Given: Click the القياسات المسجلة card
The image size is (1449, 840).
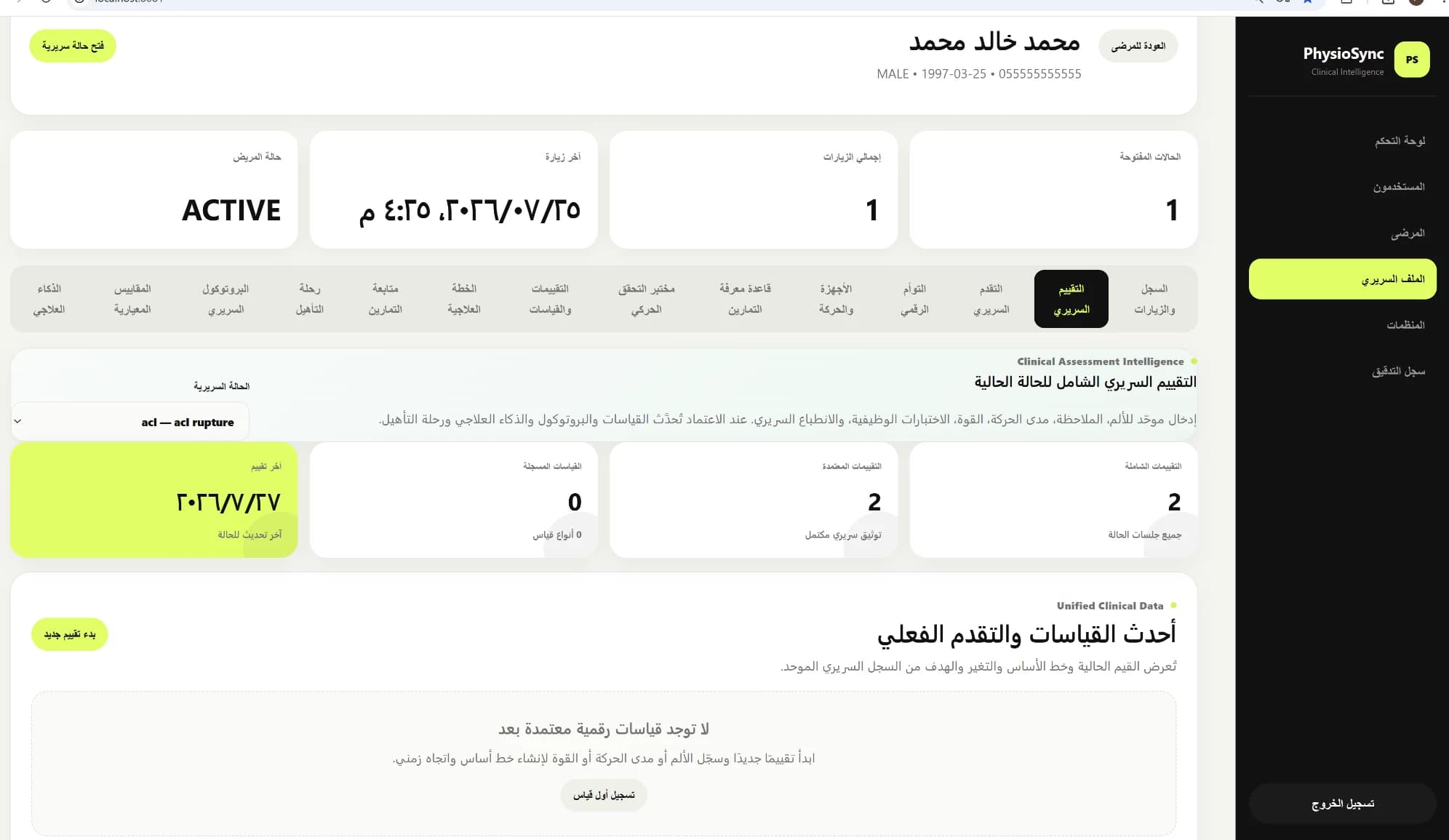Looking at the screenshot, I should tap(454, 500).
